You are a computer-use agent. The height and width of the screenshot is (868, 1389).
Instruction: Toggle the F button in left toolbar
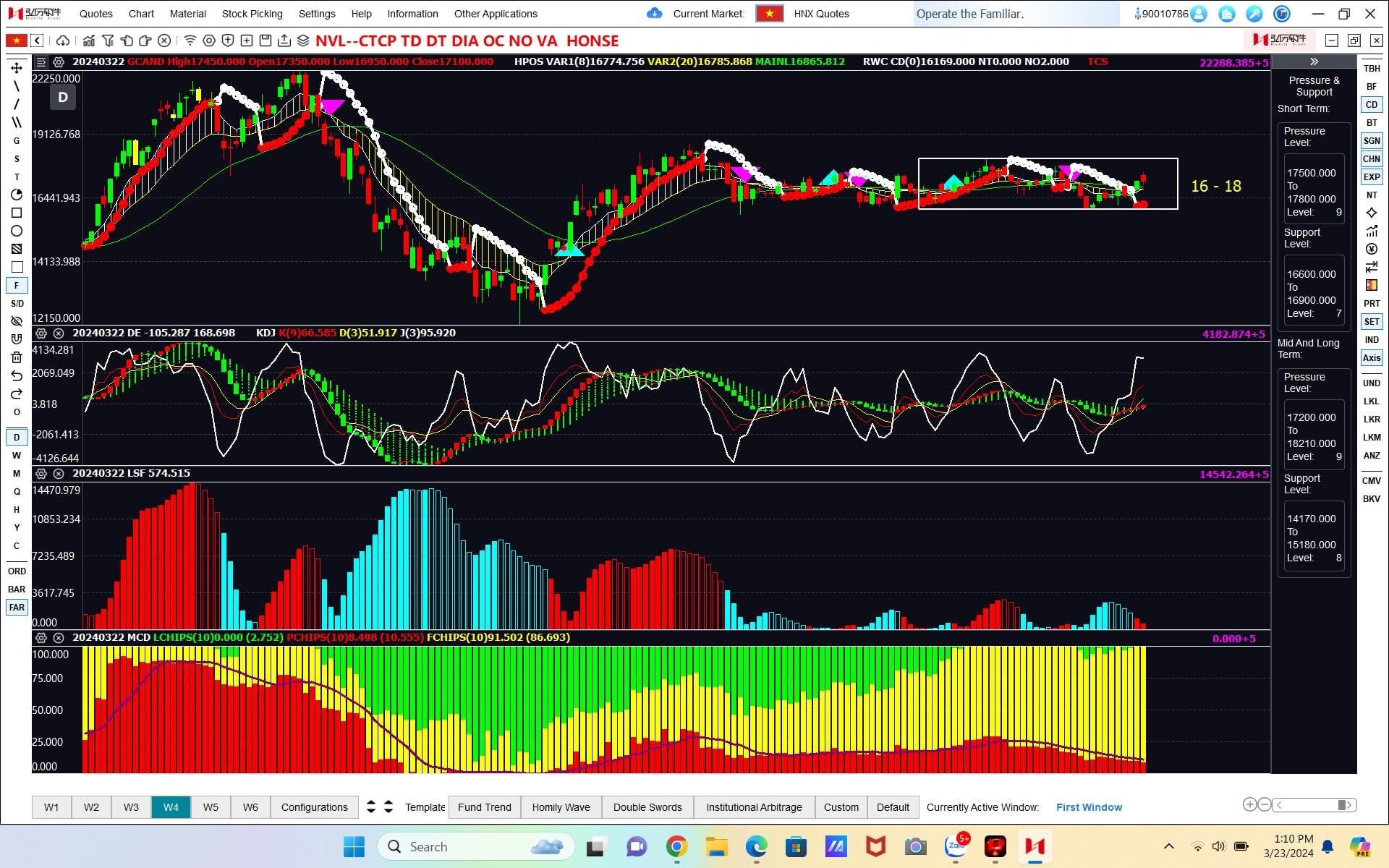point(17,285)
